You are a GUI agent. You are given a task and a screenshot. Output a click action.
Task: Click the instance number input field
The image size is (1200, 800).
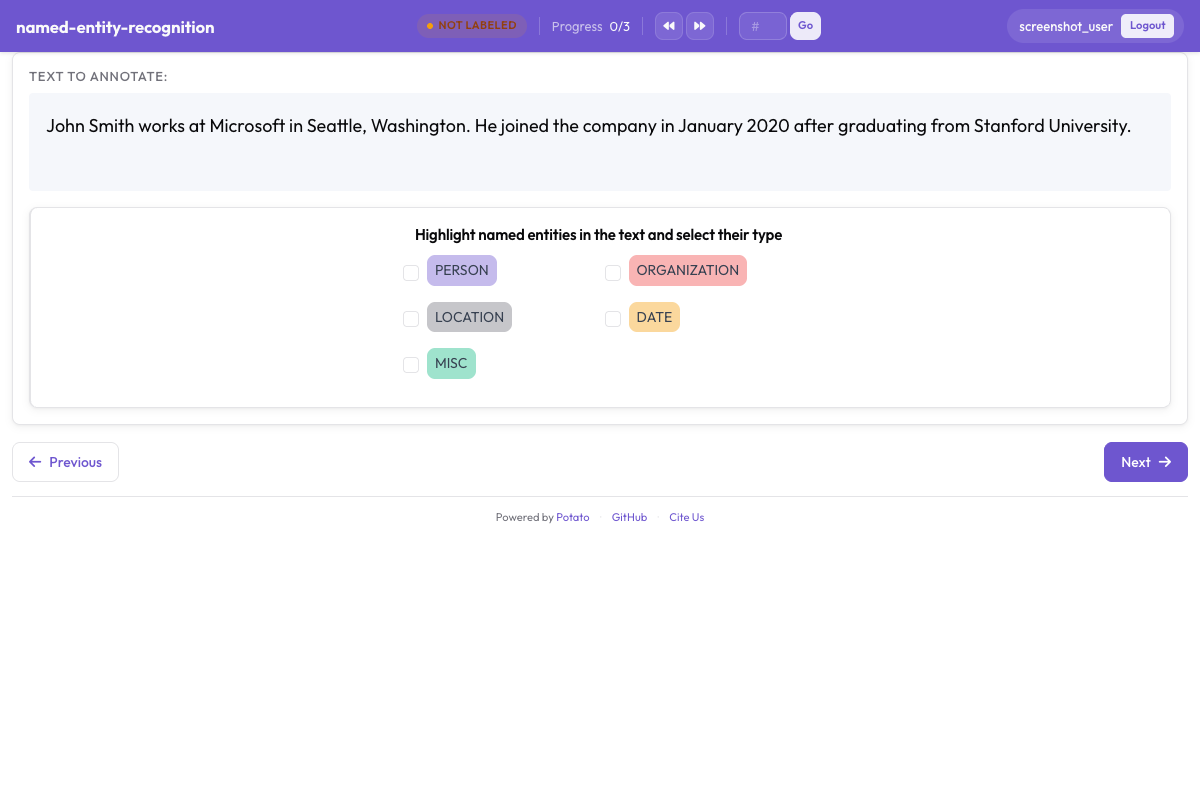762,26
